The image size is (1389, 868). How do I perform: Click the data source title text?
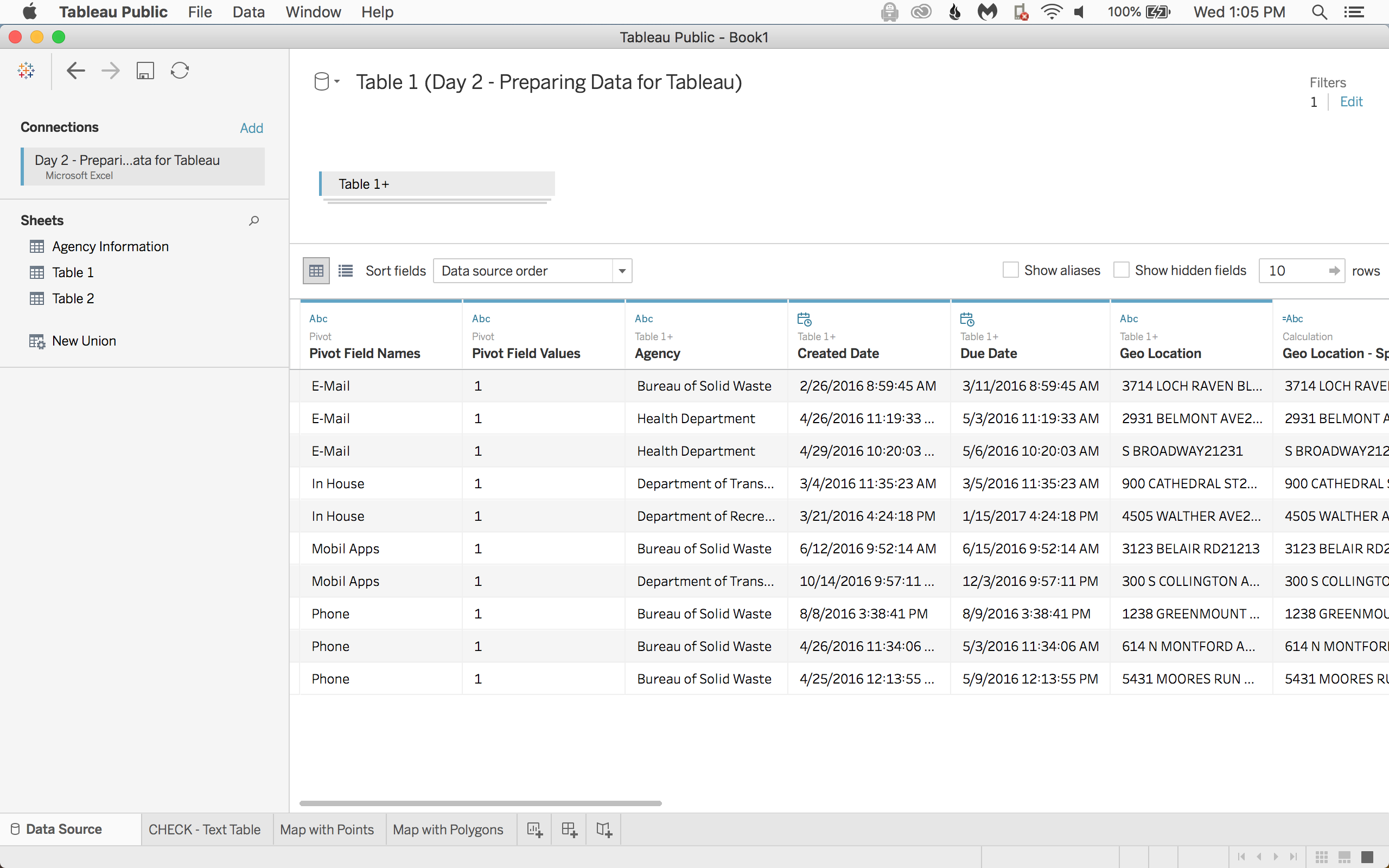click(x=549, y=82)
